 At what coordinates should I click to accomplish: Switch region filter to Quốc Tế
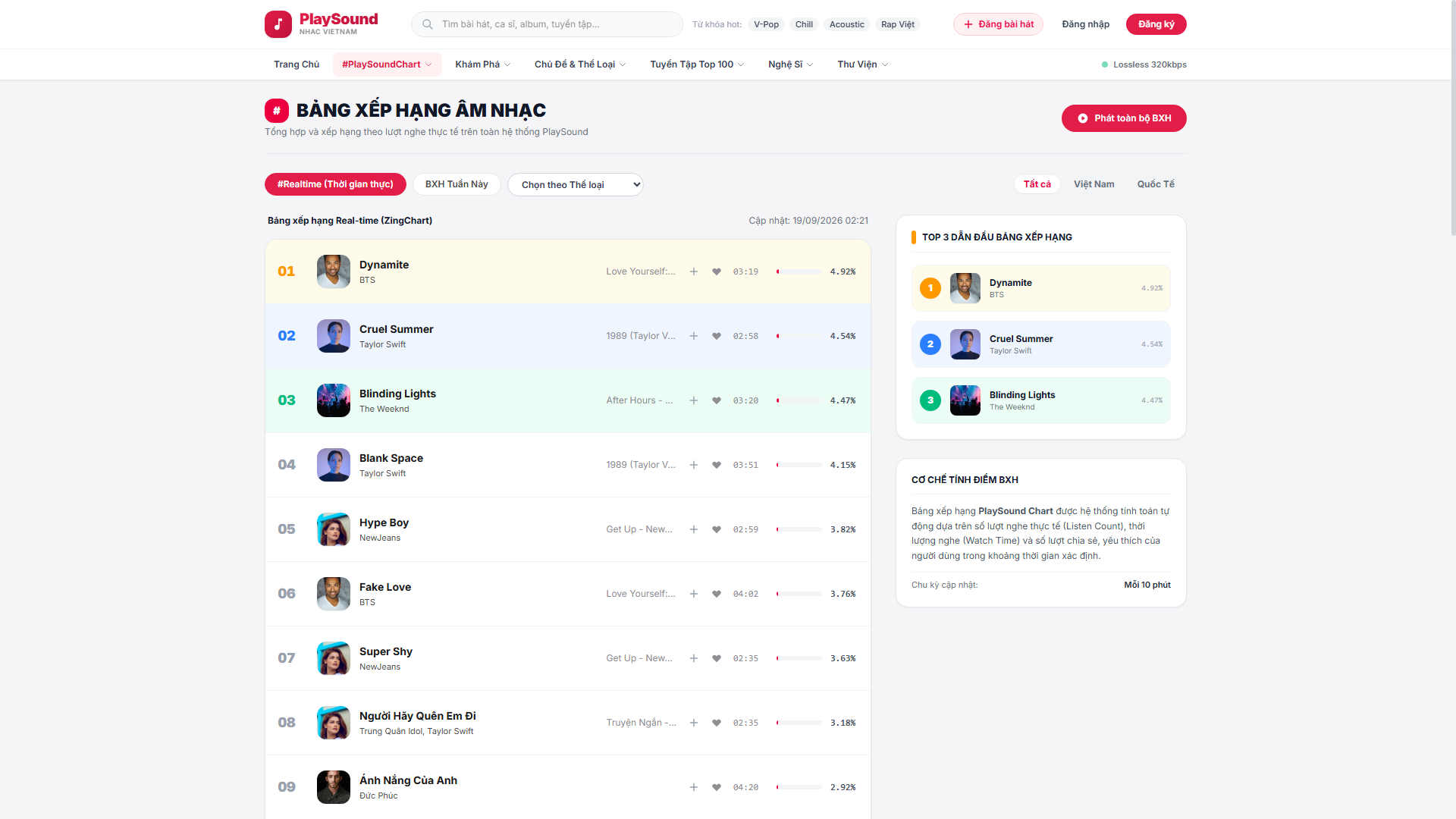click(x=1156, y=184)
